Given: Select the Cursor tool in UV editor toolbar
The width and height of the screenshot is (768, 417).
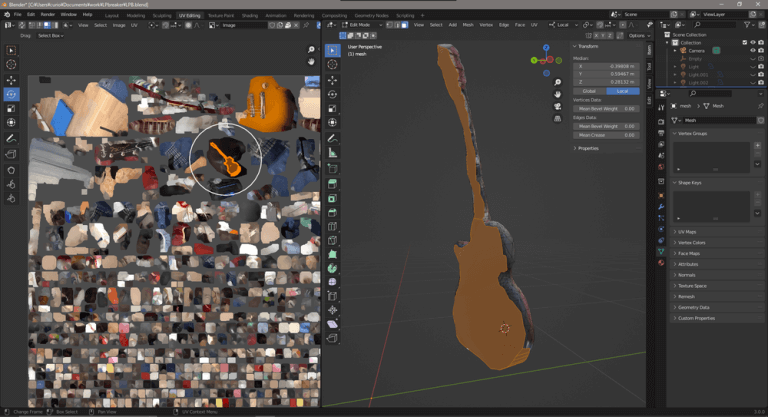Looking at the screenshot, I should tap(11, 64).
